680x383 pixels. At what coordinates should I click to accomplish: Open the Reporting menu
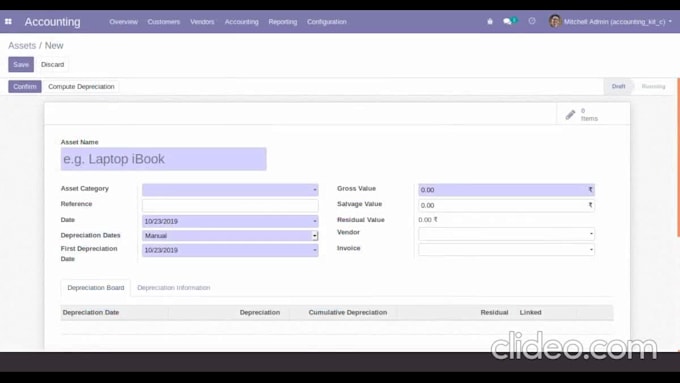(283, 22)
